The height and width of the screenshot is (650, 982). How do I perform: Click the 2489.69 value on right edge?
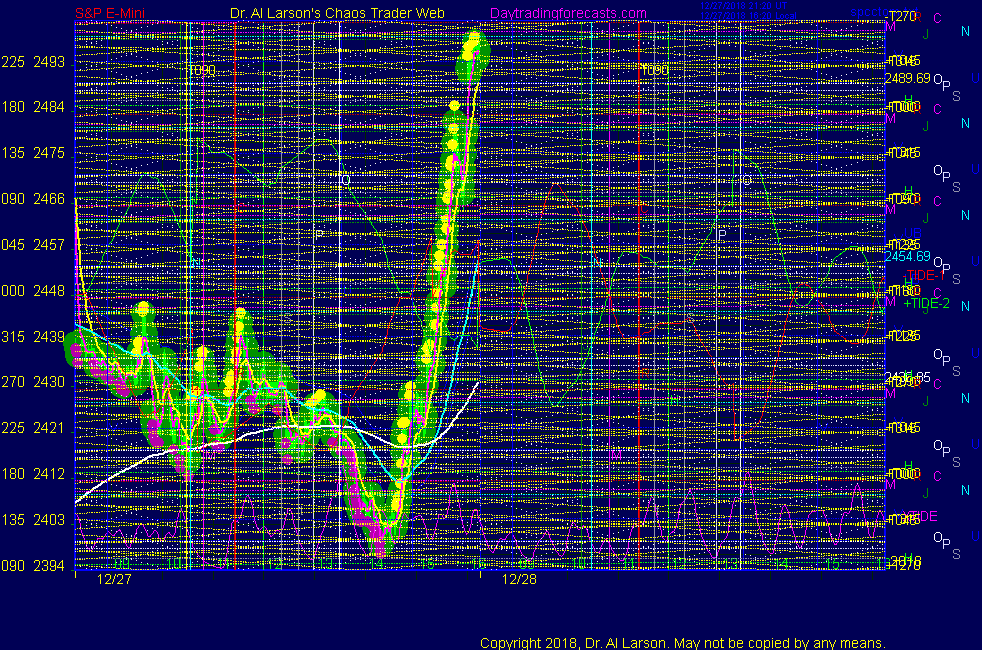(x=907, y=78)
